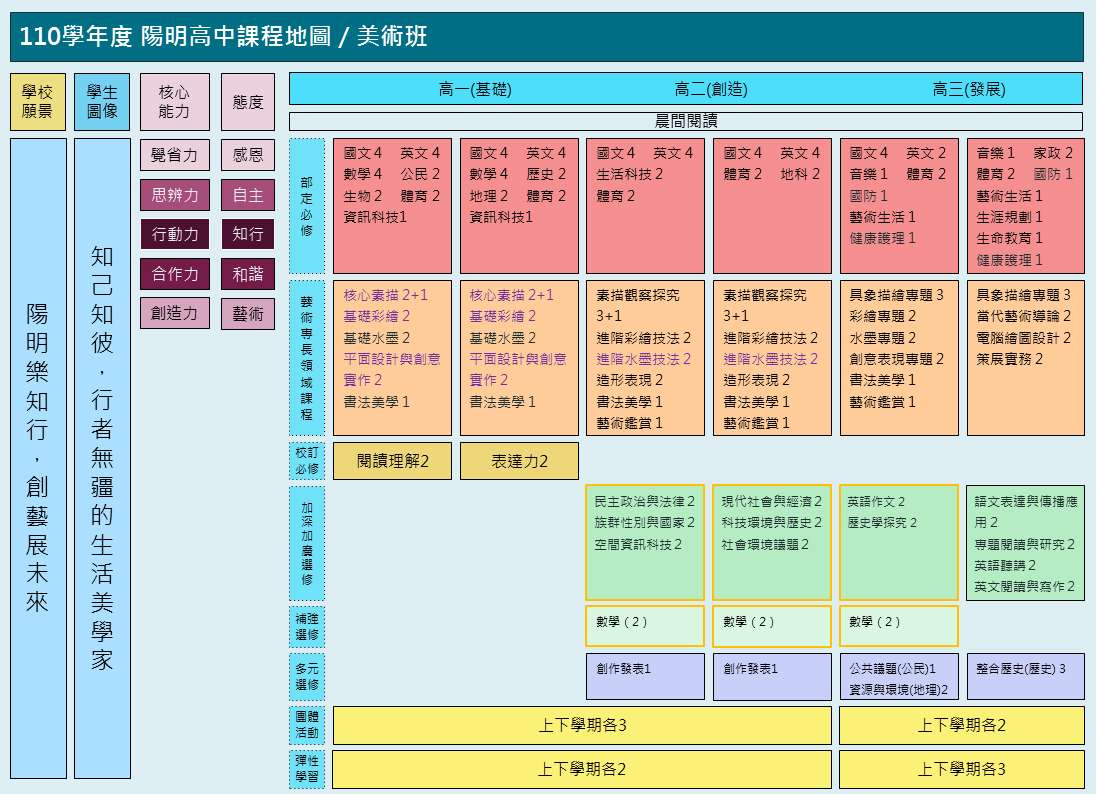Select the 行動力 box
Screen dimensions: 1096x794
point(174,234)
